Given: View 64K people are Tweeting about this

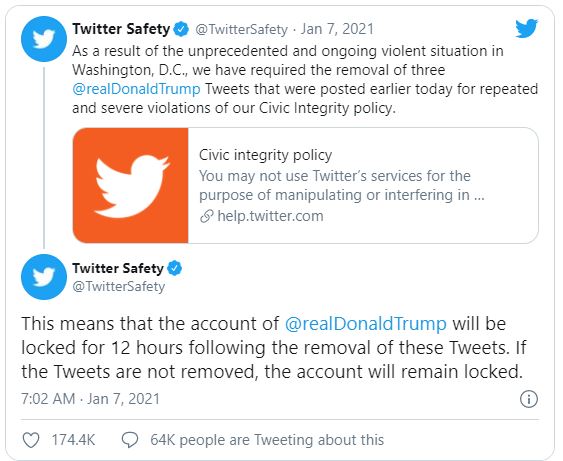Looking at the screenshot, I should coord(267,440).
